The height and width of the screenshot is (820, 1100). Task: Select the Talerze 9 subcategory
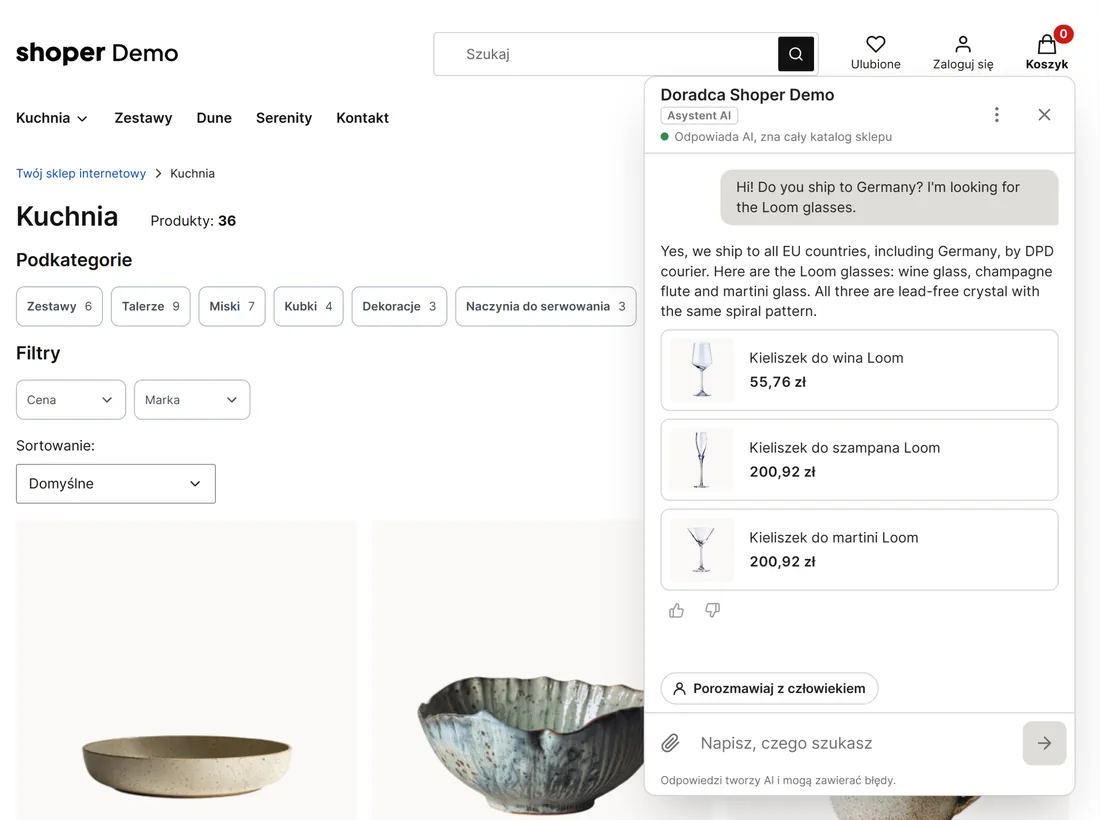151,307
